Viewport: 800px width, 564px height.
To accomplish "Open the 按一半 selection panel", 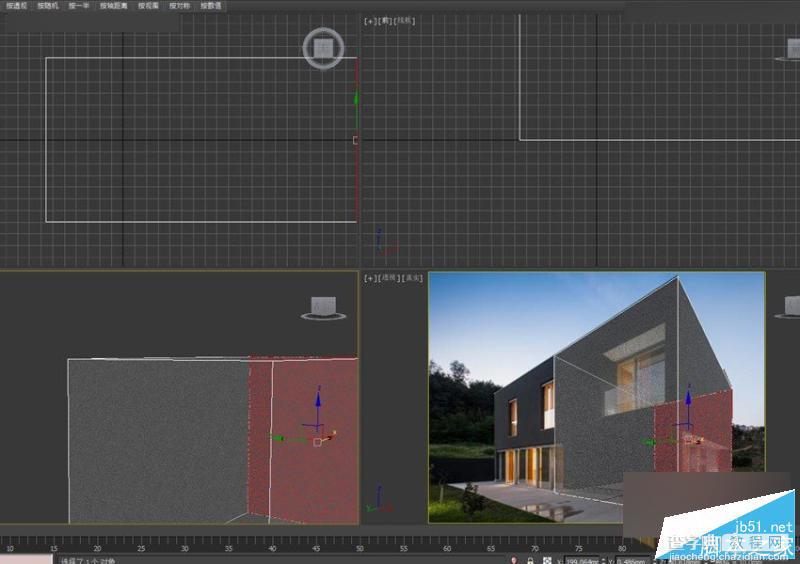I will 79,6.
